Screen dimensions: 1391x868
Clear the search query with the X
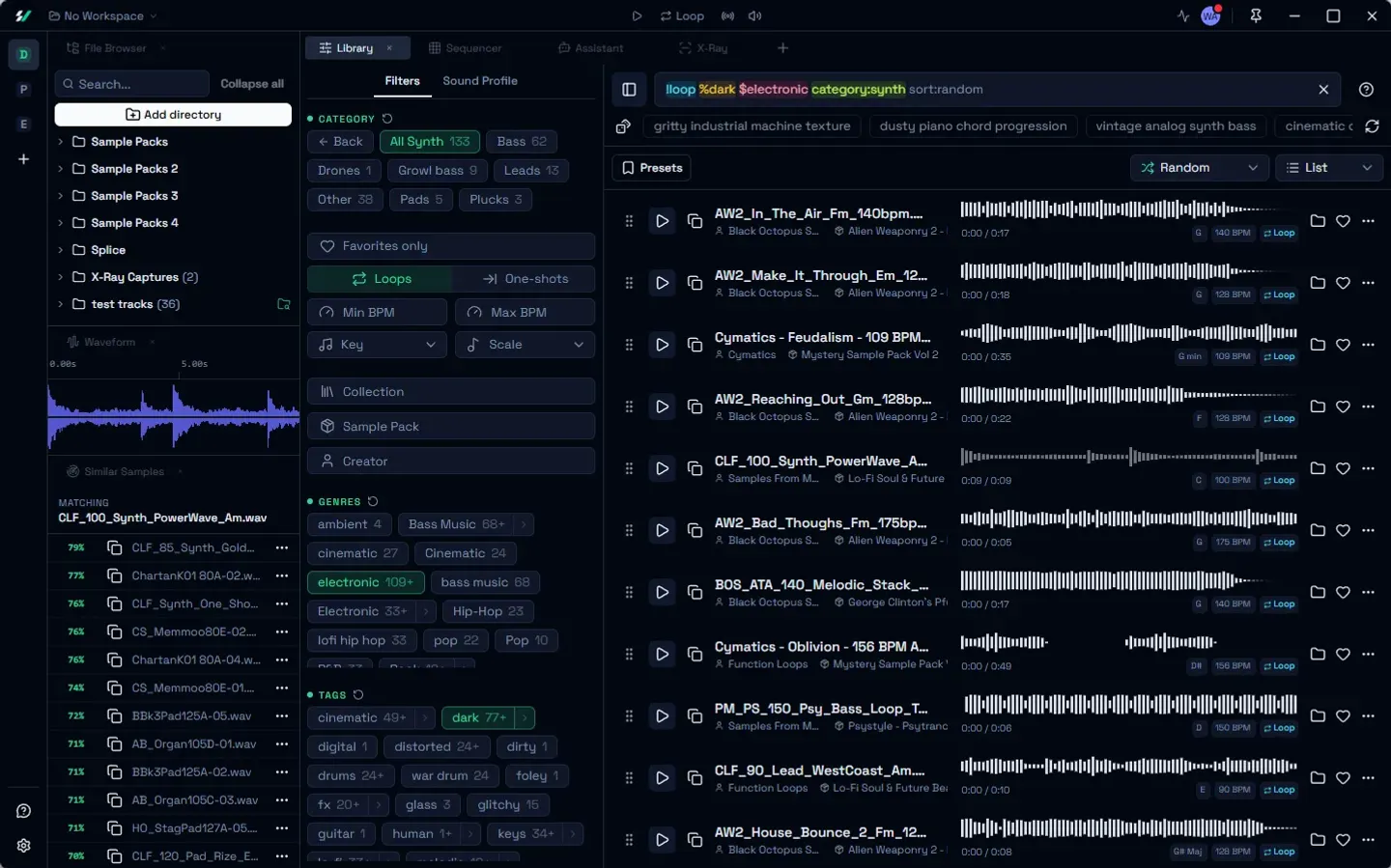pyautogui.click(x=1323, y=89)
